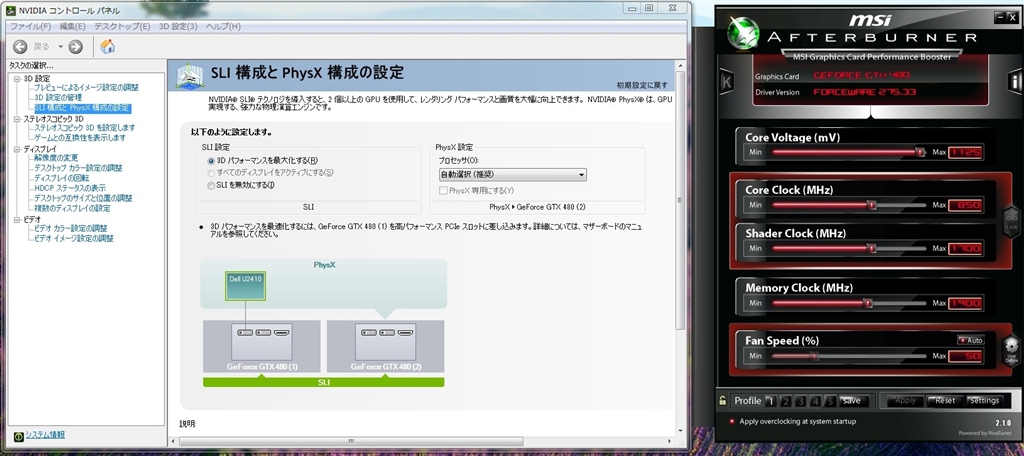Click Shader Clock value field 1700

click(x=965, y=248)
